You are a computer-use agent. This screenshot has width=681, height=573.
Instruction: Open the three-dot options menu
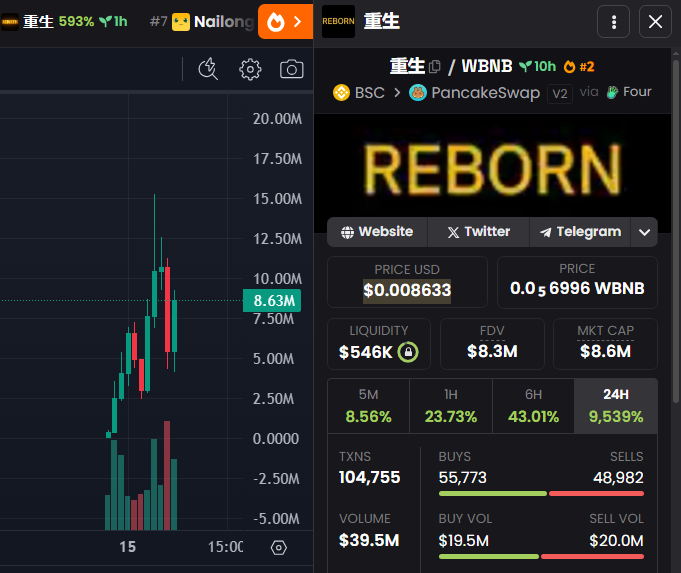click(x=614, y=21)
